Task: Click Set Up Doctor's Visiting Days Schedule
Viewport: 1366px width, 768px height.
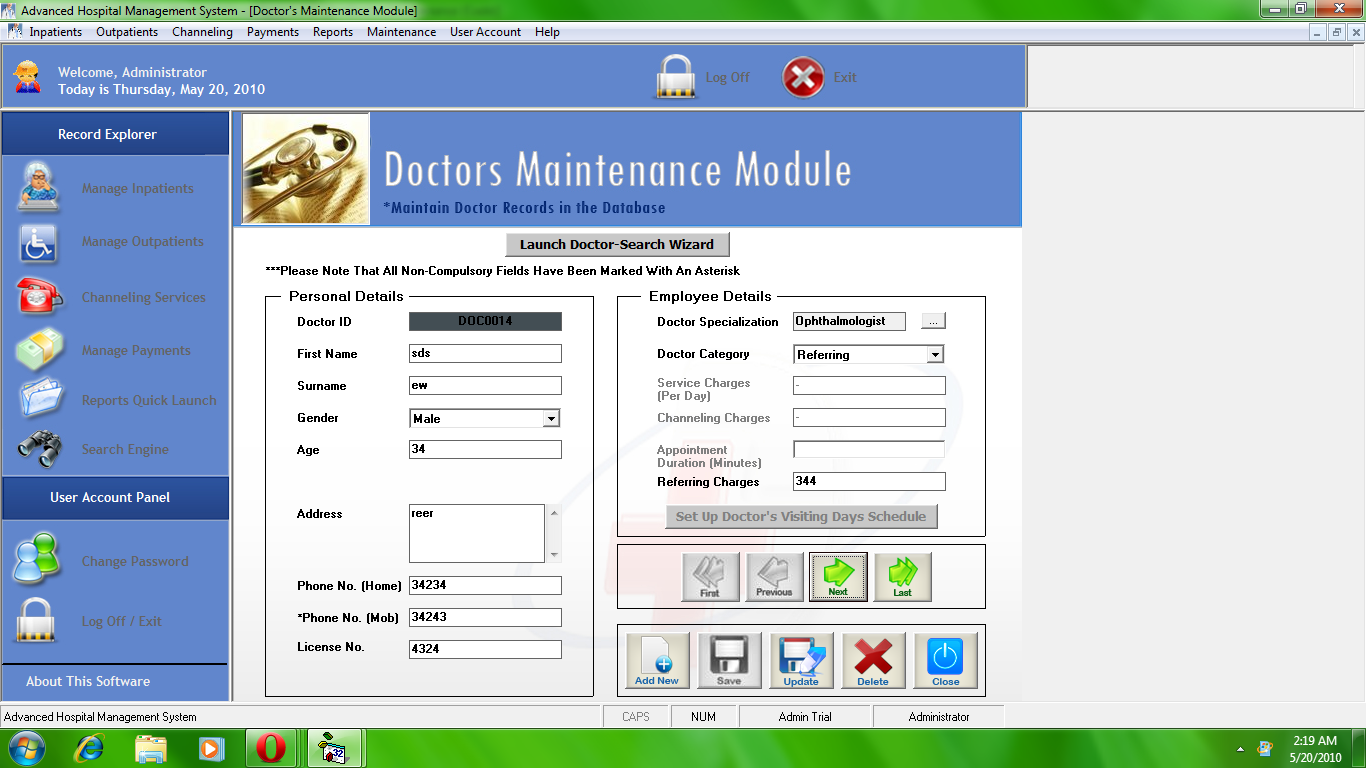Action: click(x=801, y=516)
